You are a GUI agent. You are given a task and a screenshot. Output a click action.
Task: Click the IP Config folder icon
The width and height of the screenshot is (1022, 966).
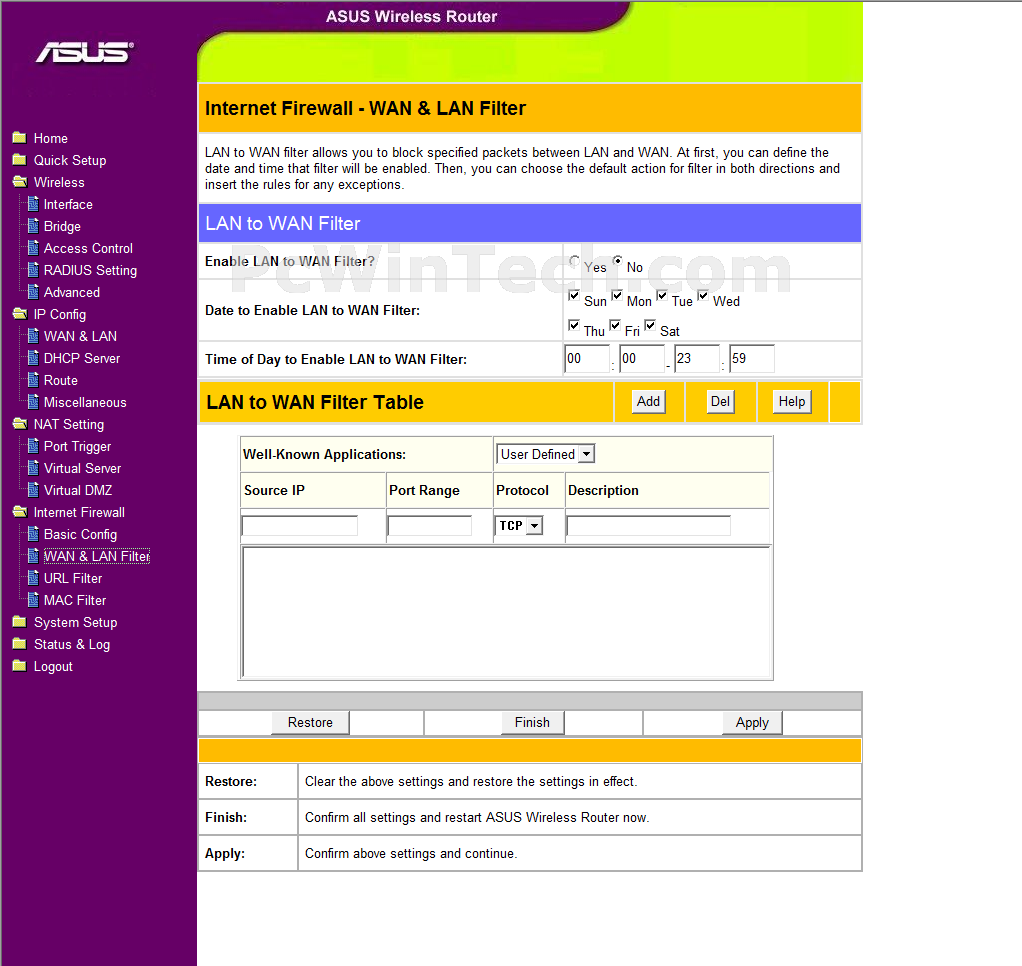[x=20, y=314]
